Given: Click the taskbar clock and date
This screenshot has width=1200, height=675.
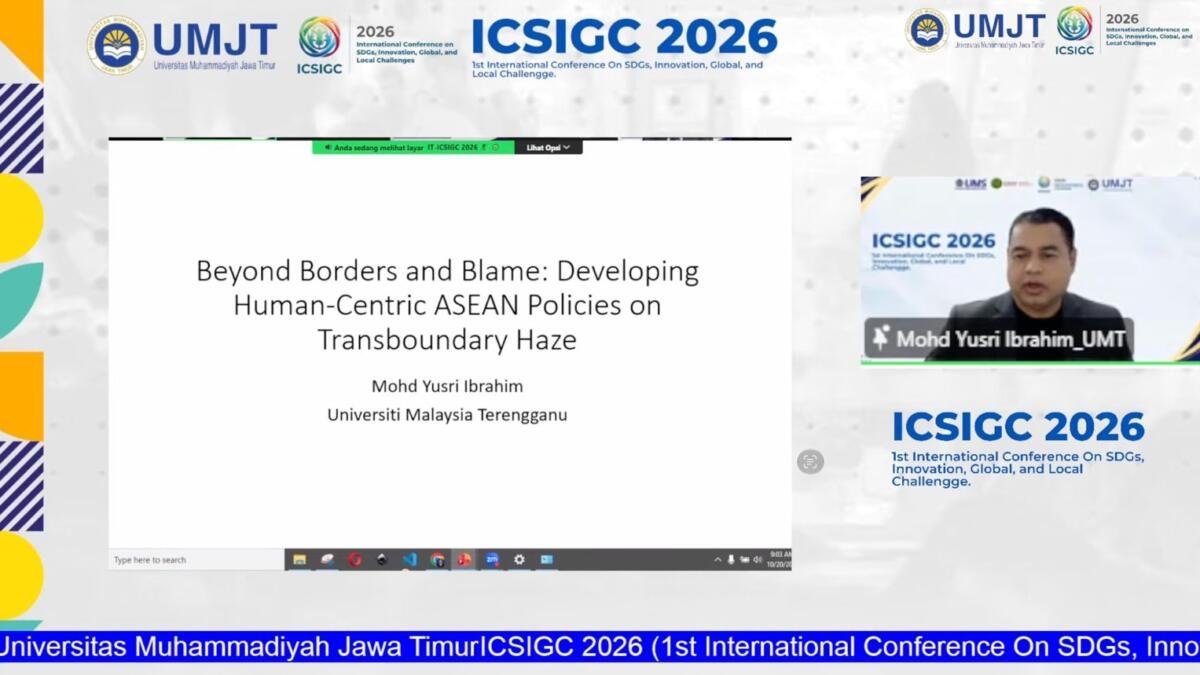Looking at the screenshot, I should pos(780,560).
